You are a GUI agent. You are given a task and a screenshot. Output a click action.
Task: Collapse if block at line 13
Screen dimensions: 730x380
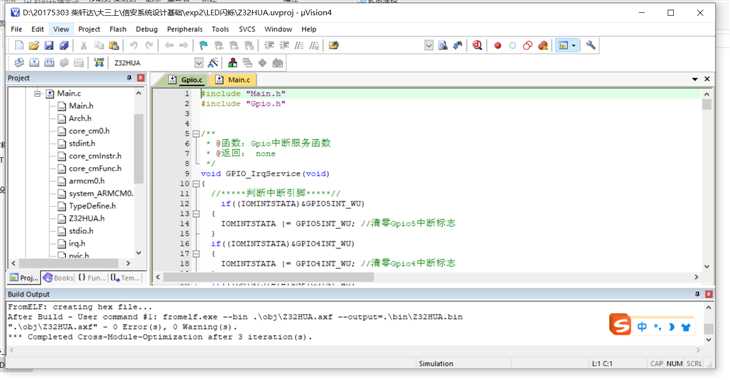(x=196, y=214)
